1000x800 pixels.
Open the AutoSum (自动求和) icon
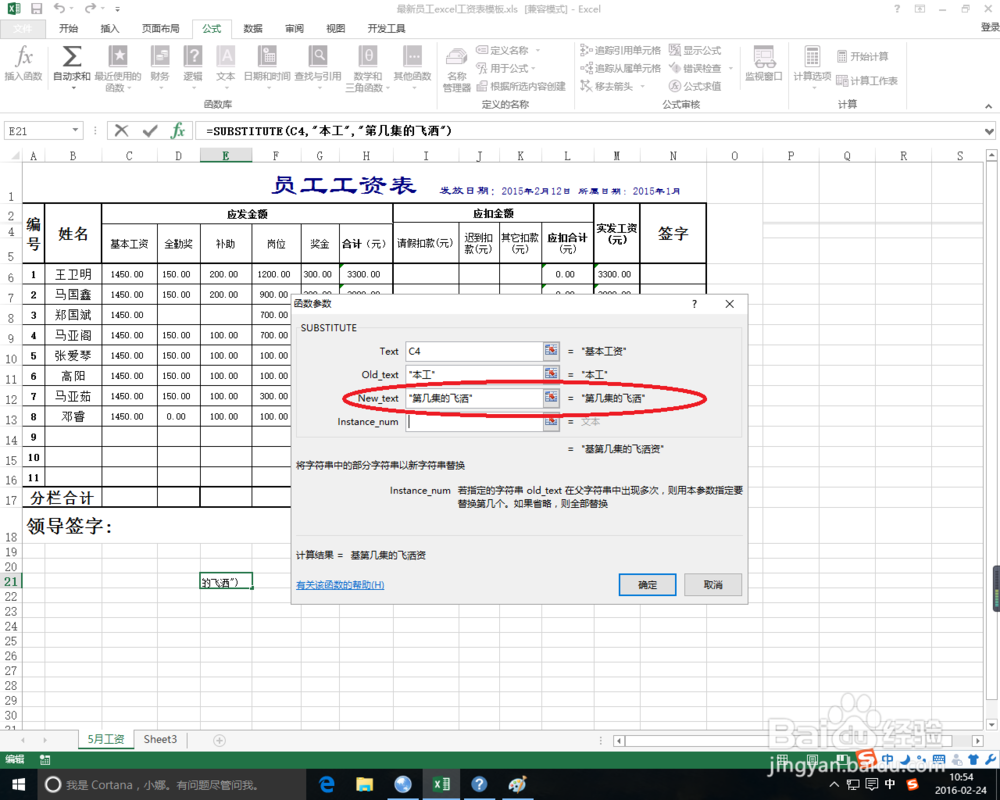pos(71,65)
